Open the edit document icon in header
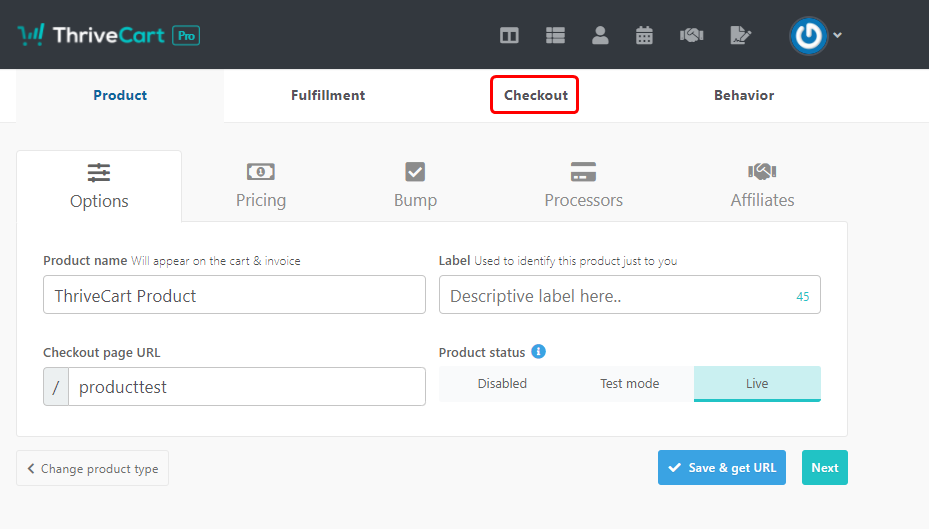The height and width of the screenshot is (529, 929). coord(740,36)
